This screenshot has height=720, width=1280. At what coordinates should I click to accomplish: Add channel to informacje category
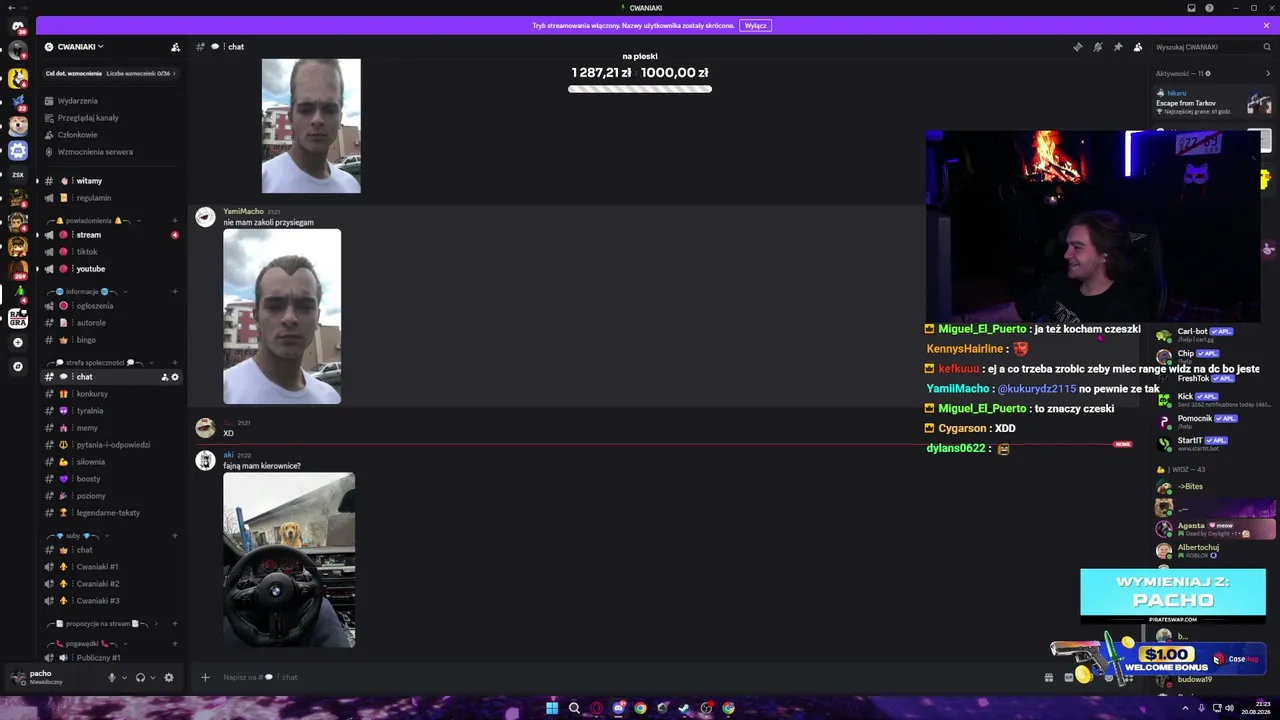click(175, 292)
